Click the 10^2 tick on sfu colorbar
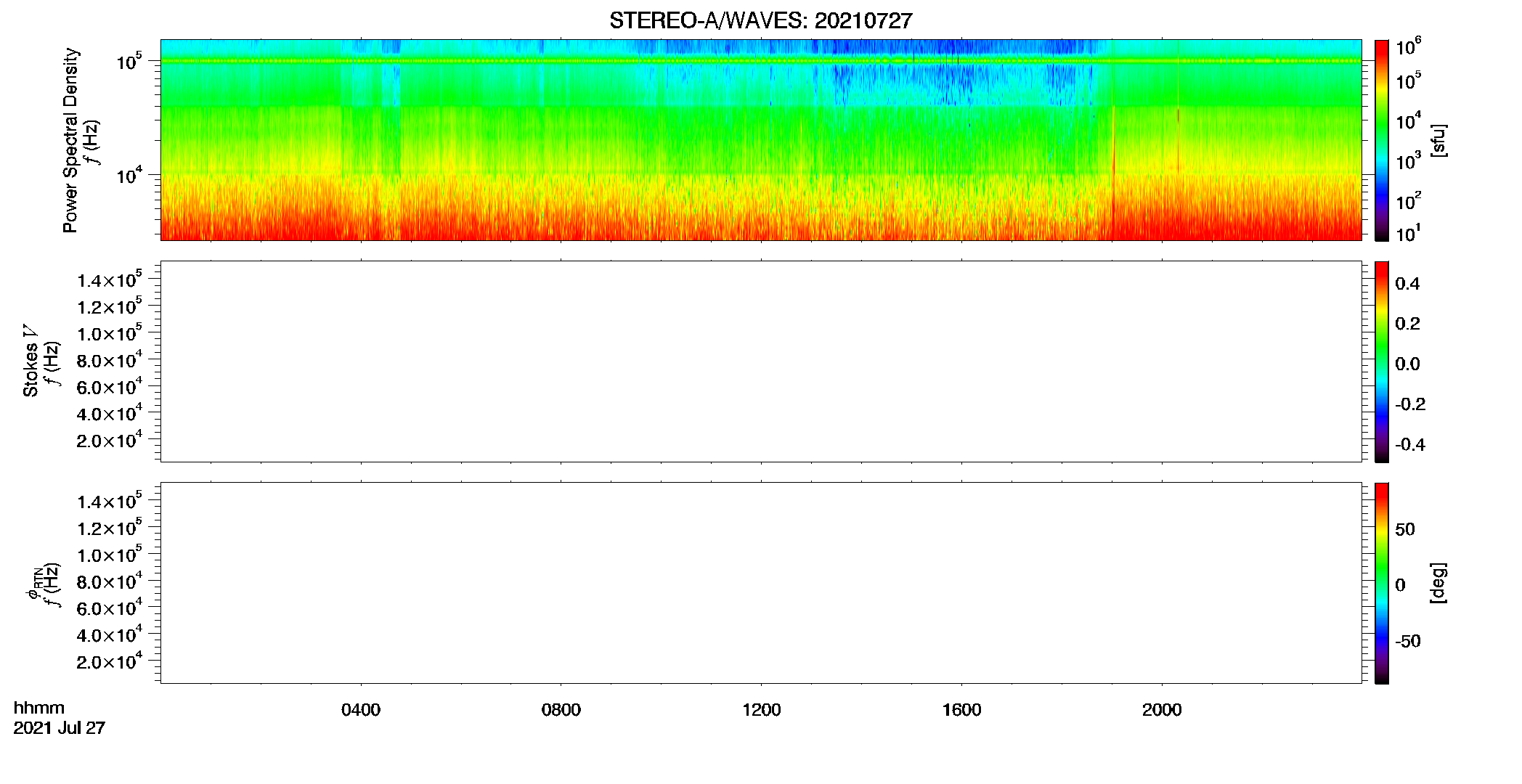The image size is (1522, 784). 1409,200
